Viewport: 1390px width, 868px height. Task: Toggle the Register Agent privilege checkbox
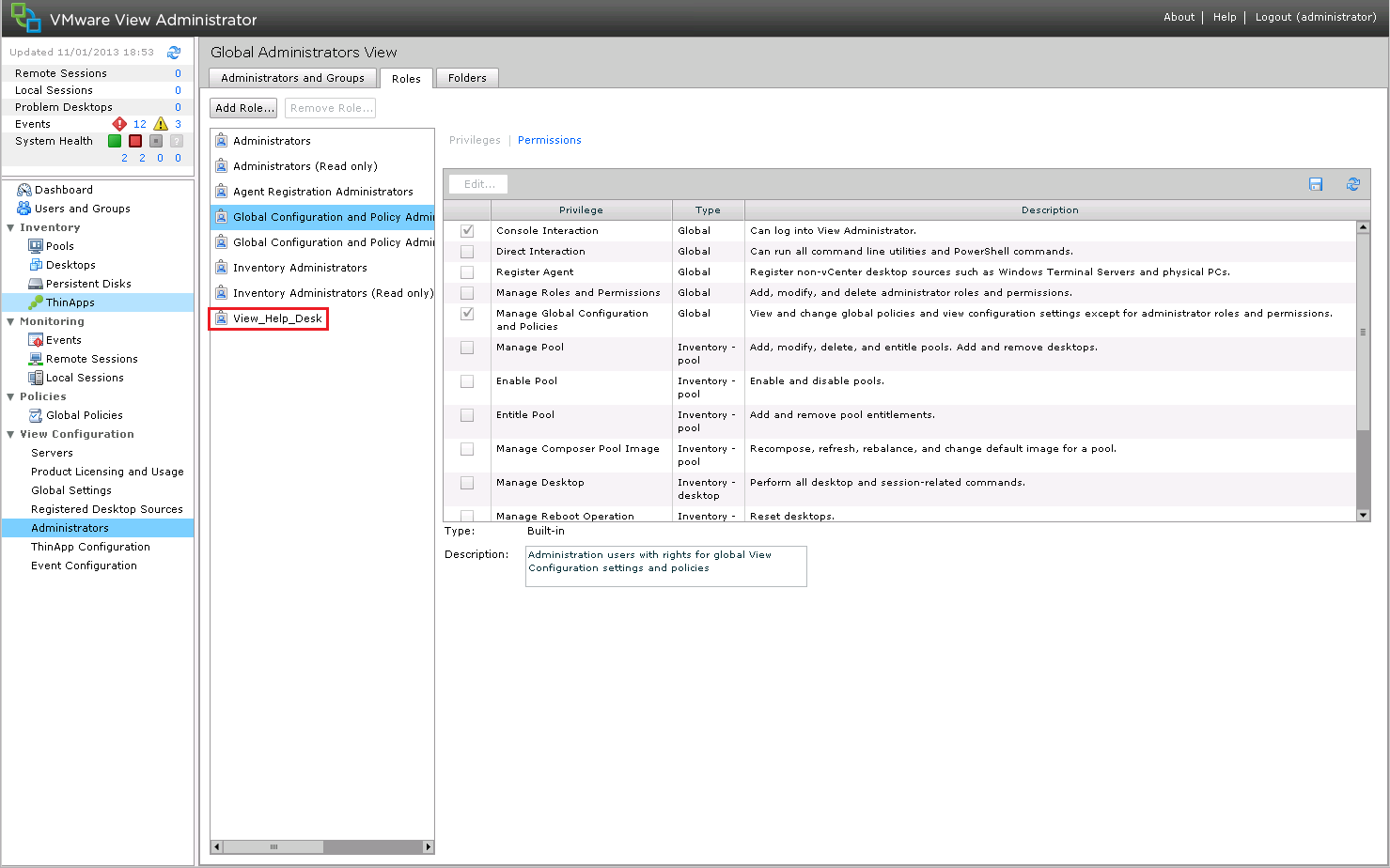pyautogui.click(x=467, y=272)
